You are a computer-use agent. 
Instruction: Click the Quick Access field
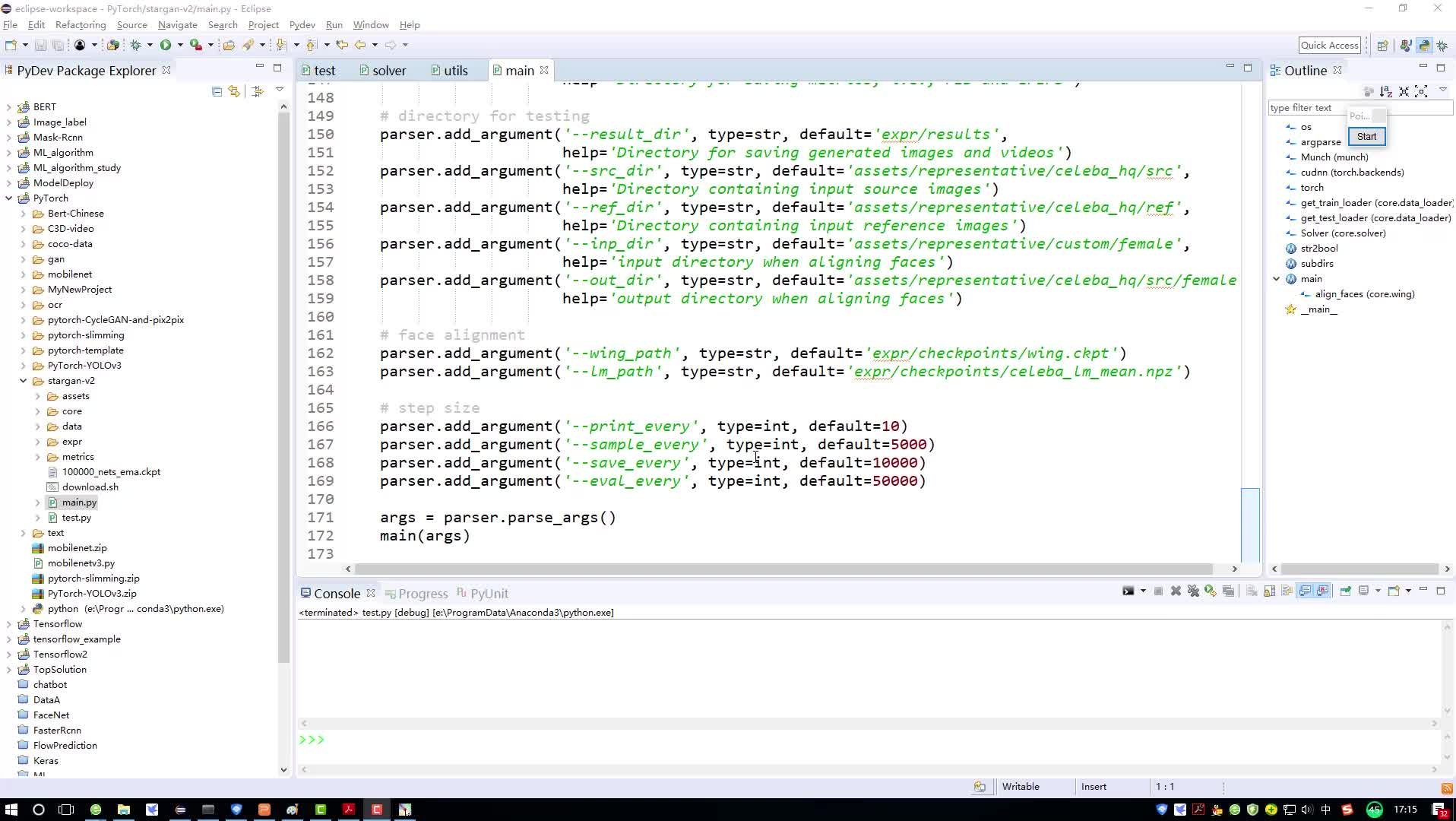1329,46
